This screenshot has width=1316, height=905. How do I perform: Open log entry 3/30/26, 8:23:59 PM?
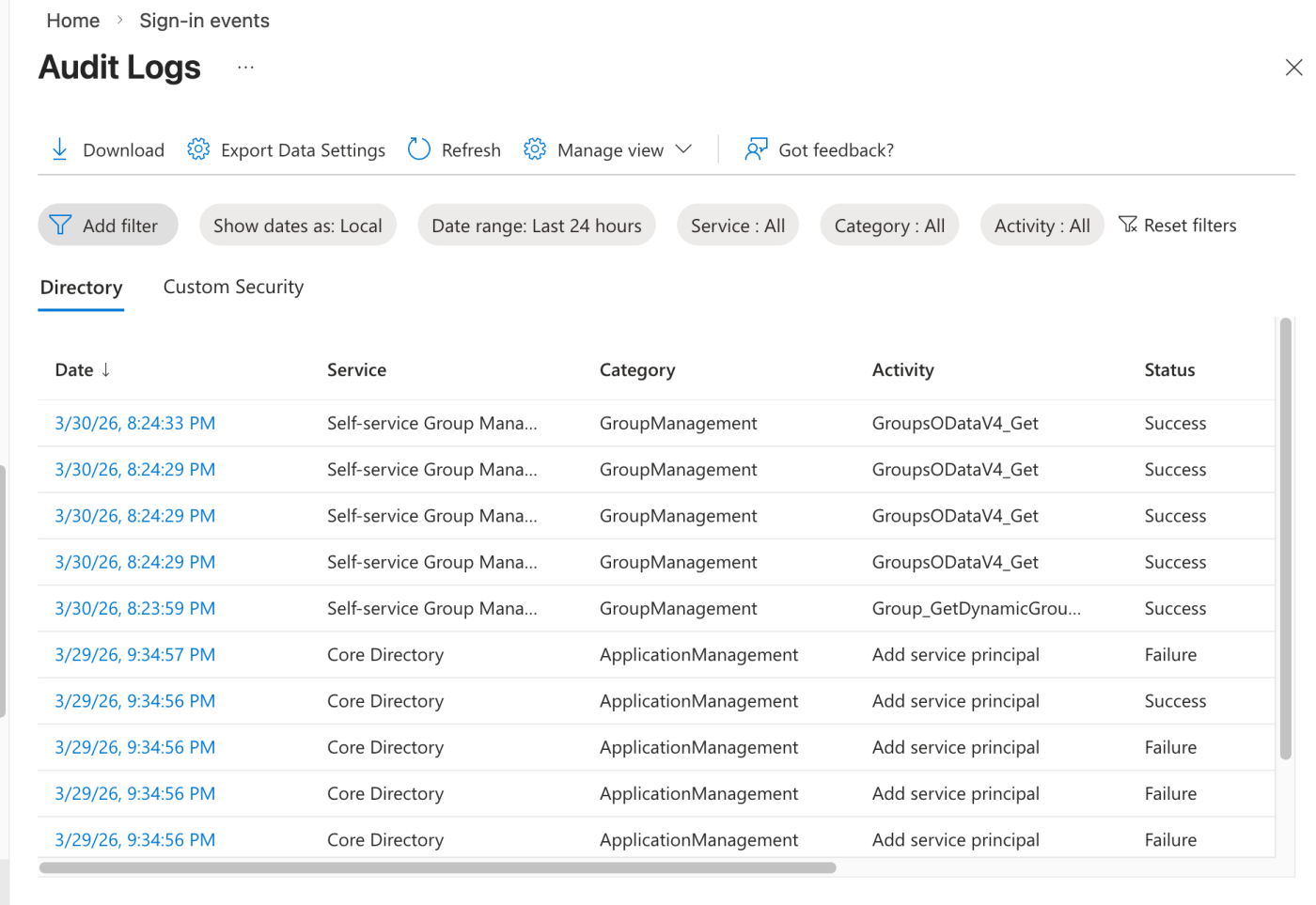(x=135, y=609)
